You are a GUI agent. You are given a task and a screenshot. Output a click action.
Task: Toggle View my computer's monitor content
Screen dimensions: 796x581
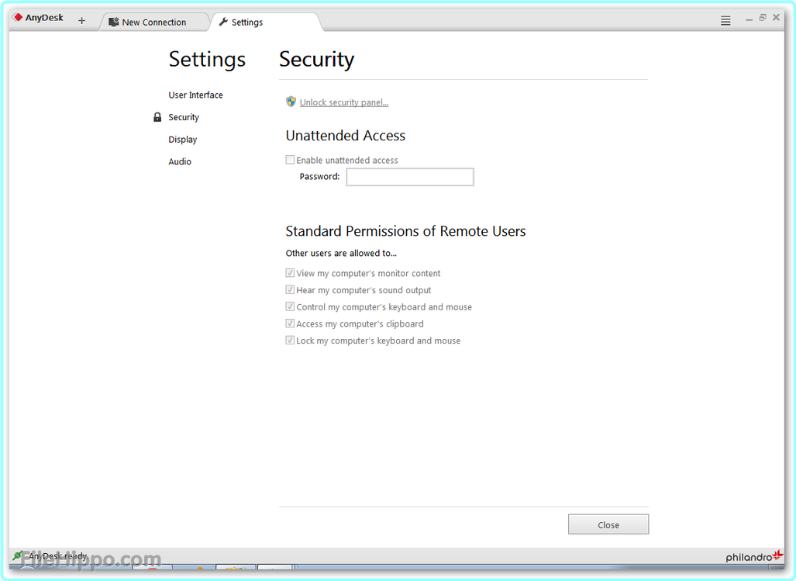point(290,273)
